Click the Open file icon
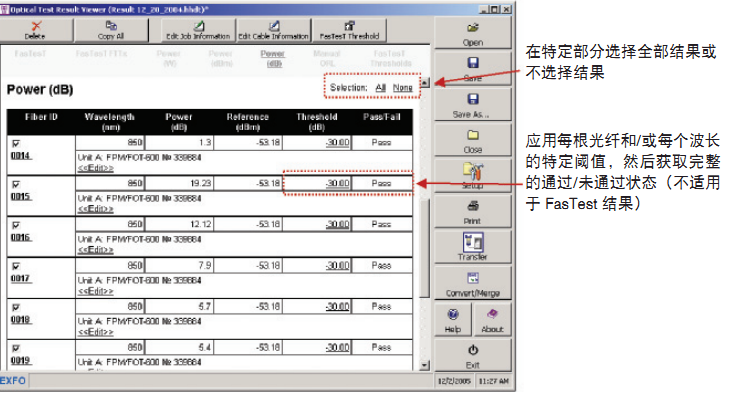 pyautogui.click(x=473, y=28)
